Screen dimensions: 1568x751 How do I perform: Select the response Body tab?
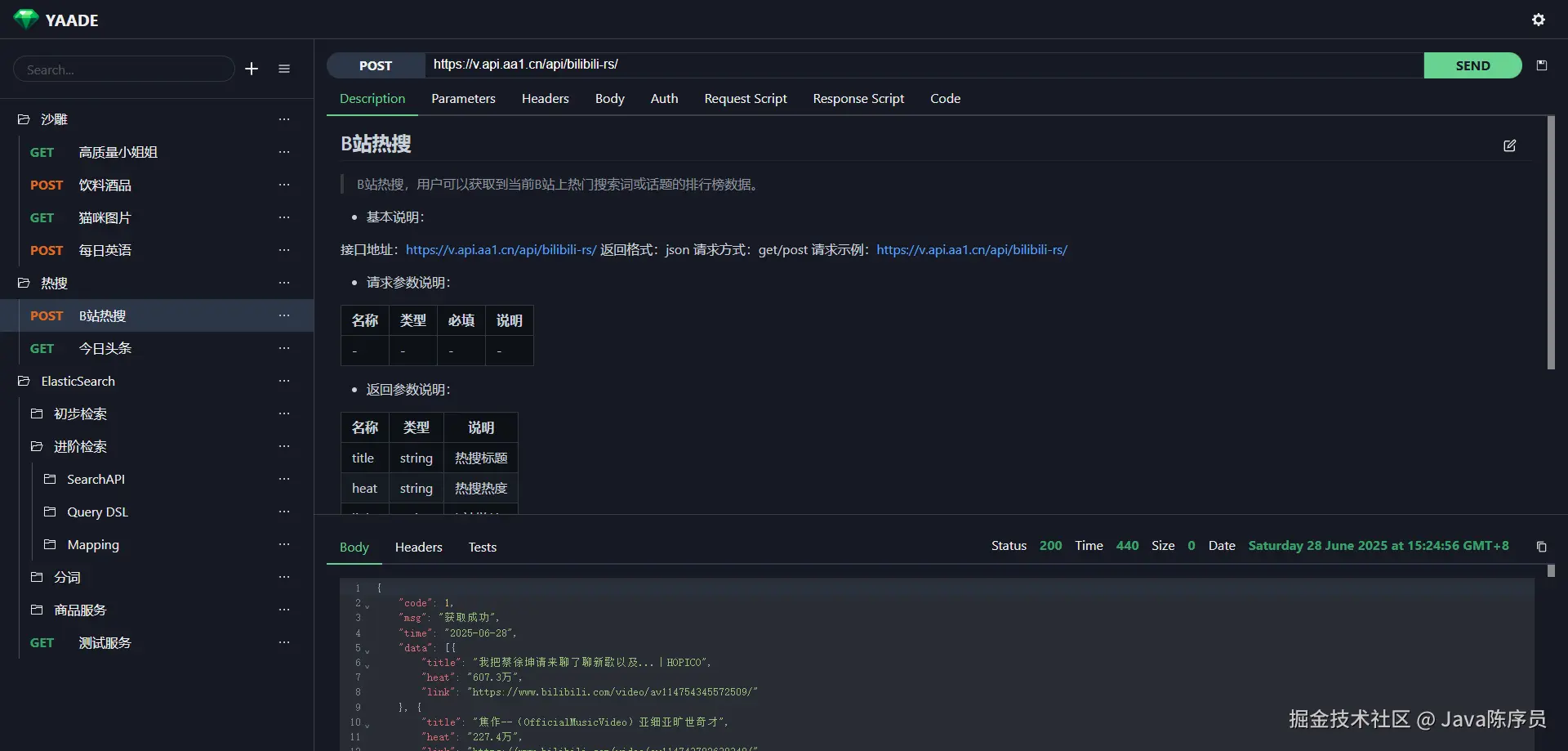tap(354, 547)
